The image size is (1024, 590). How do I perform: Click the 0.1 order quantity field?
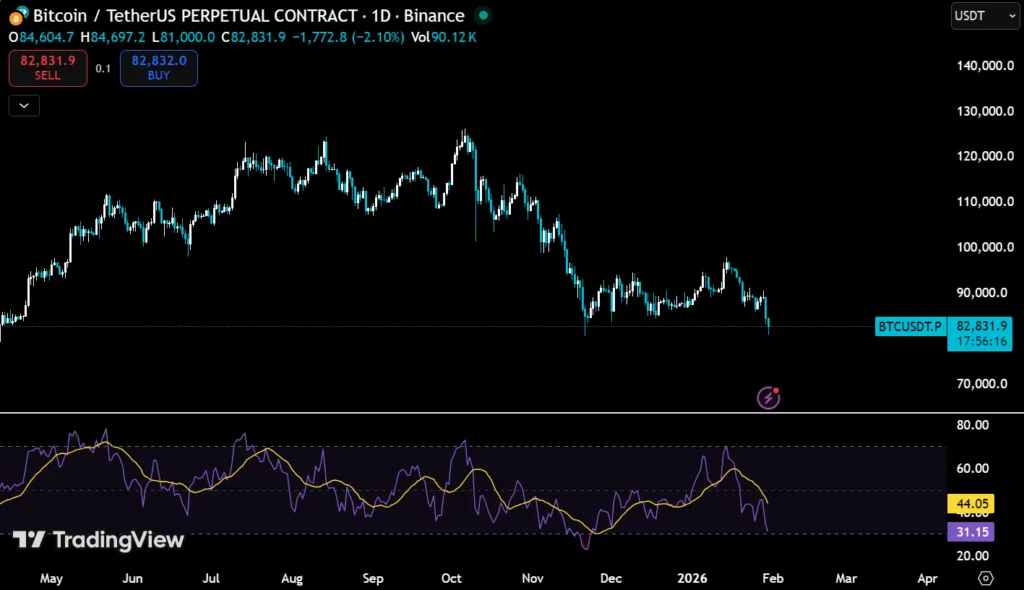101,68
